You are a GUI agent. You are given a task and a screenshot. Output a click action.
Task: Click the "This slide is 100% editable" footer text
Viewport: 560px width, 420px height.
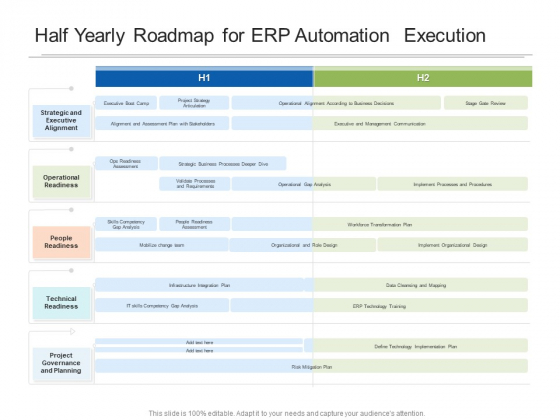287,413
